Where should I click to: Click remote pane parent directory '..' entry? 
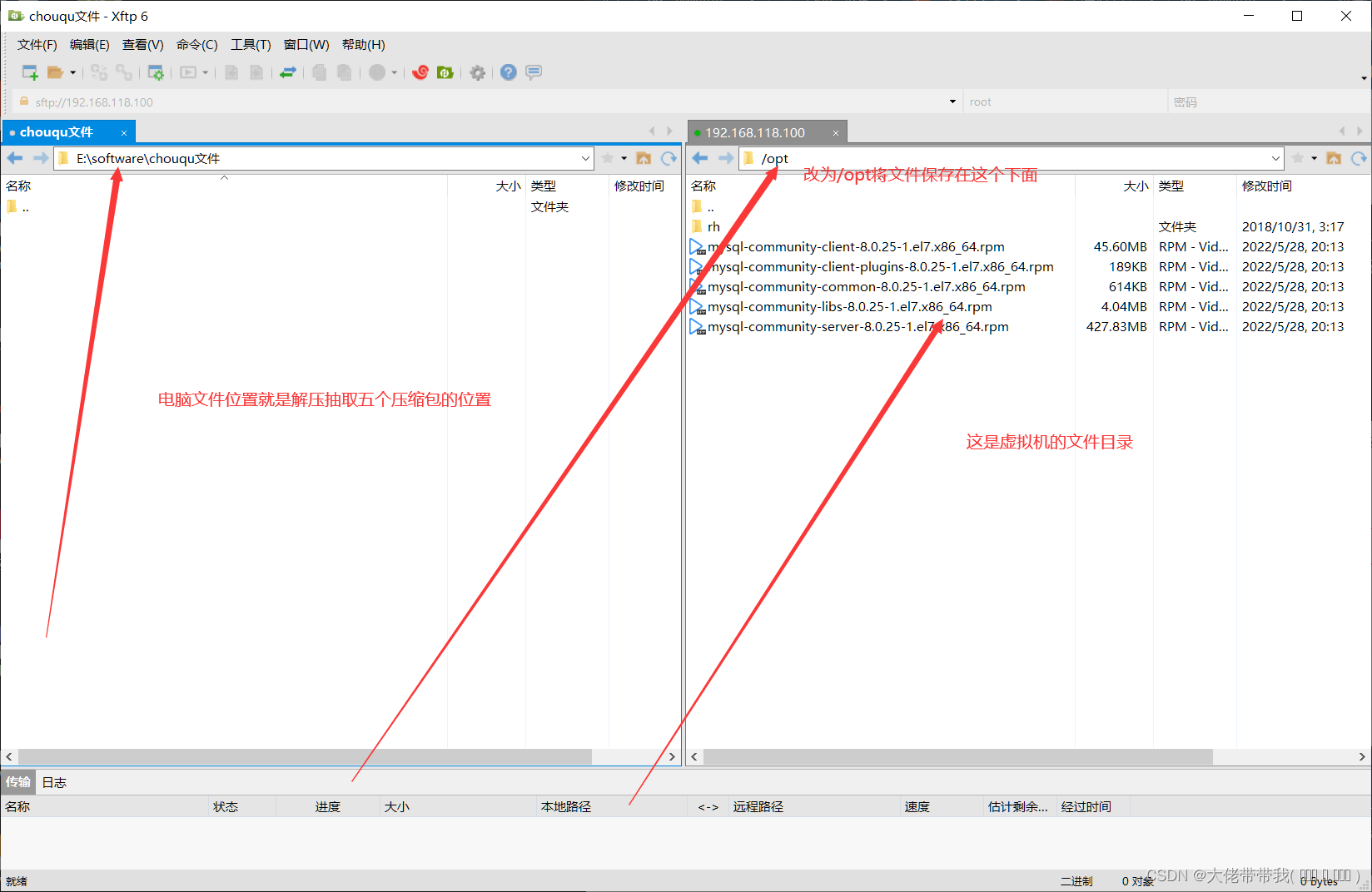[x=703, y=207]
